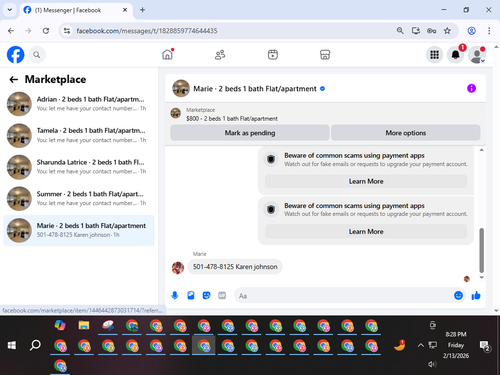Click the address bar URL
The image size is (500, 375).
click(x=147, y=31)
